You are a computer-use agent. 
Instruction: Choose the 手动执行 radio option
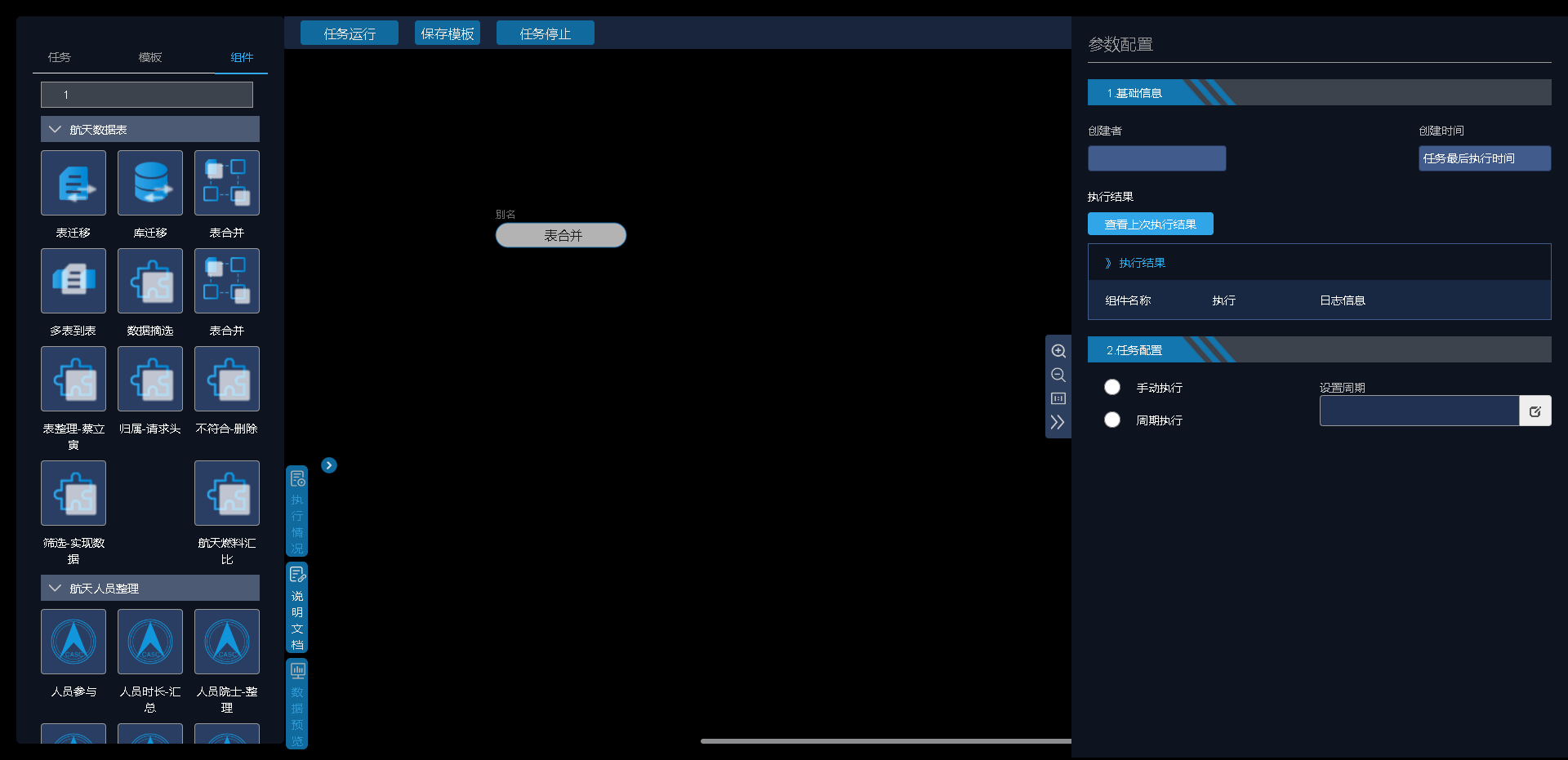point(1112,387)
